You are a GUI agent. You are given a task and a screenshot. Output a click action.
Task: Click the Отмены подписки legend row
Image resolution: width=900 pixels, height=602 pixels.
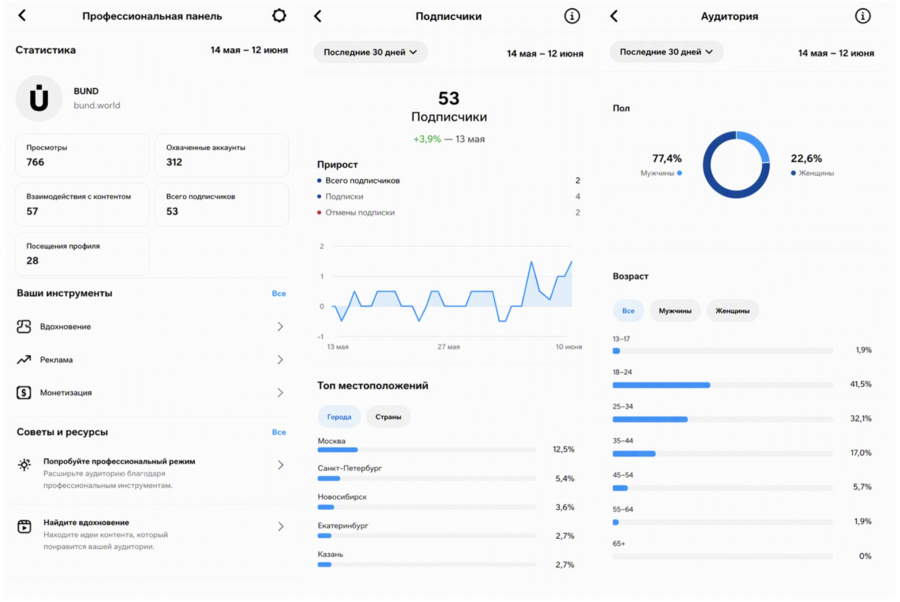tap(448, 212)
